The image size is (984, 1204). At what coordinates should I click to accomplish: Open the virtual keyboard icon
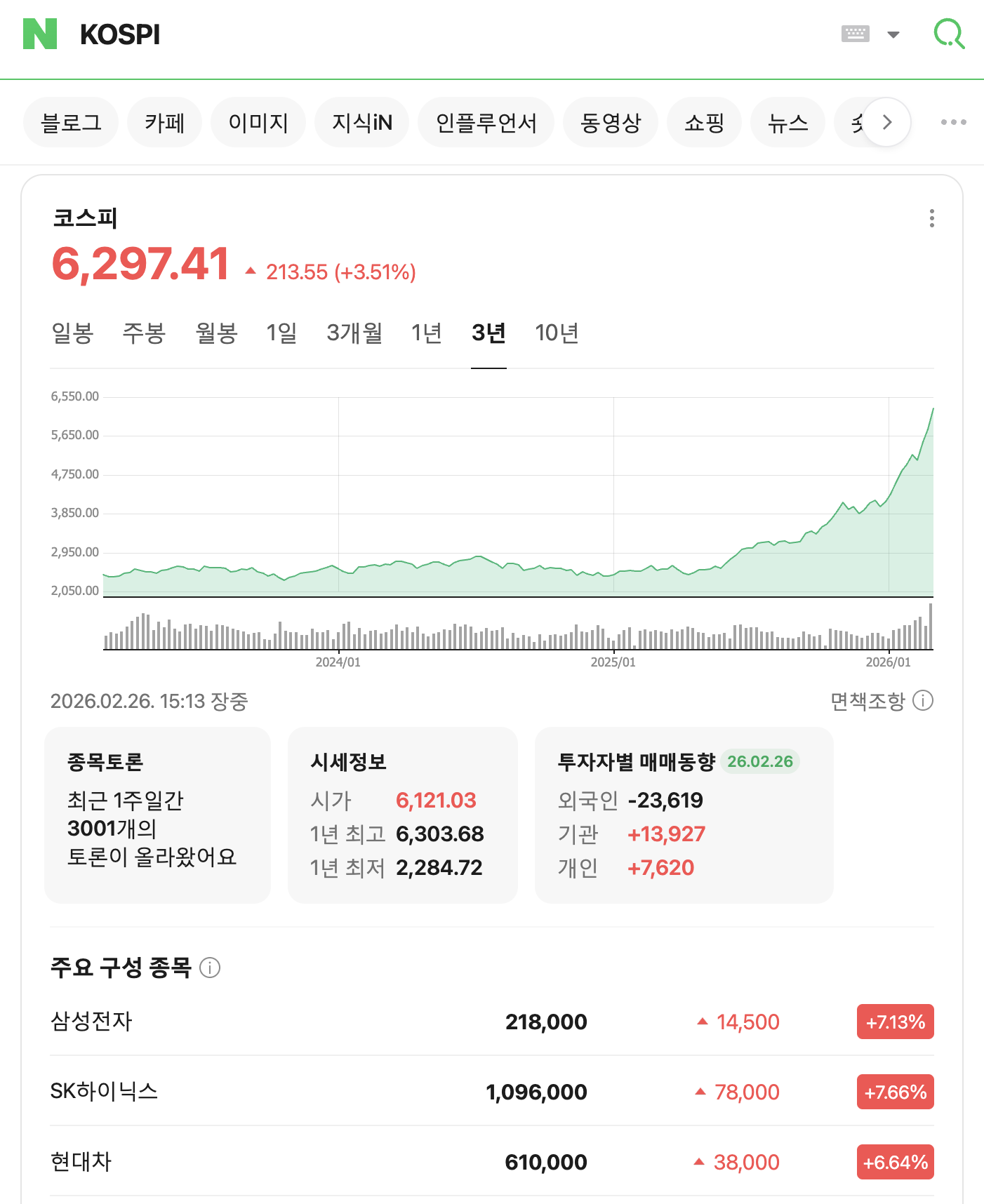point(855,34)
